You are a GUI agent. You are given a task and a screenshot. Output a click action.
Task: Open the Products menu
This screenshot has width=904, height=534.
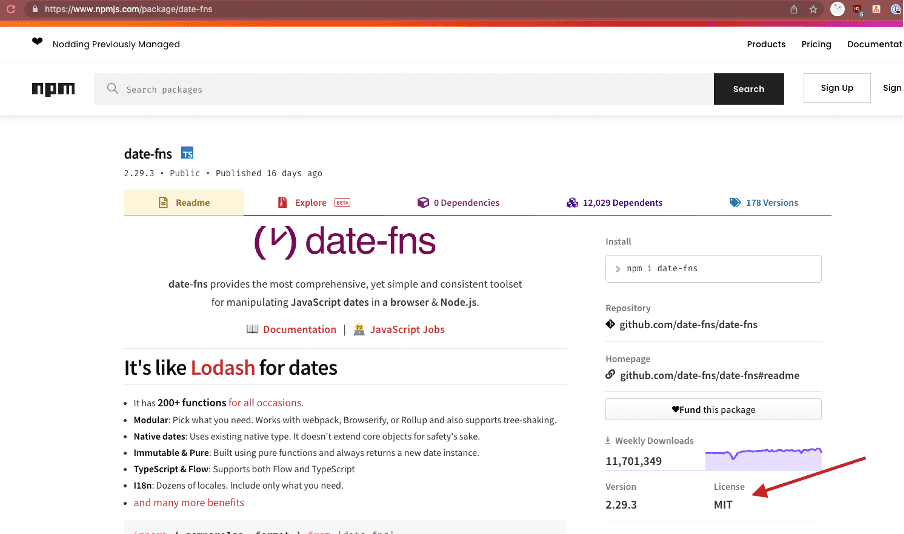click(x=766, y=44)
